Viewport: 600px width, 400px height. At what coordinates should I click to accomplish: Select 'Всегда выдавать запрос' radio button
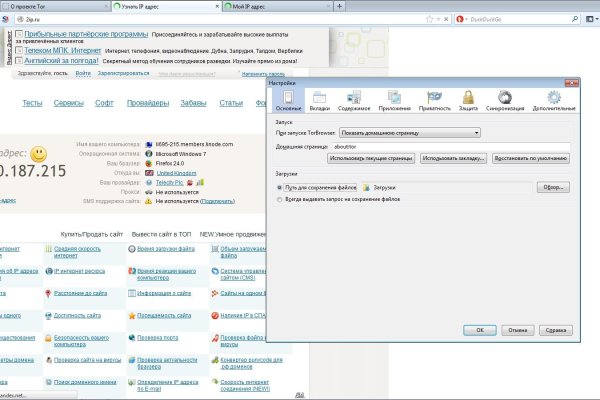pyautogui.click(x=280, y=199)
